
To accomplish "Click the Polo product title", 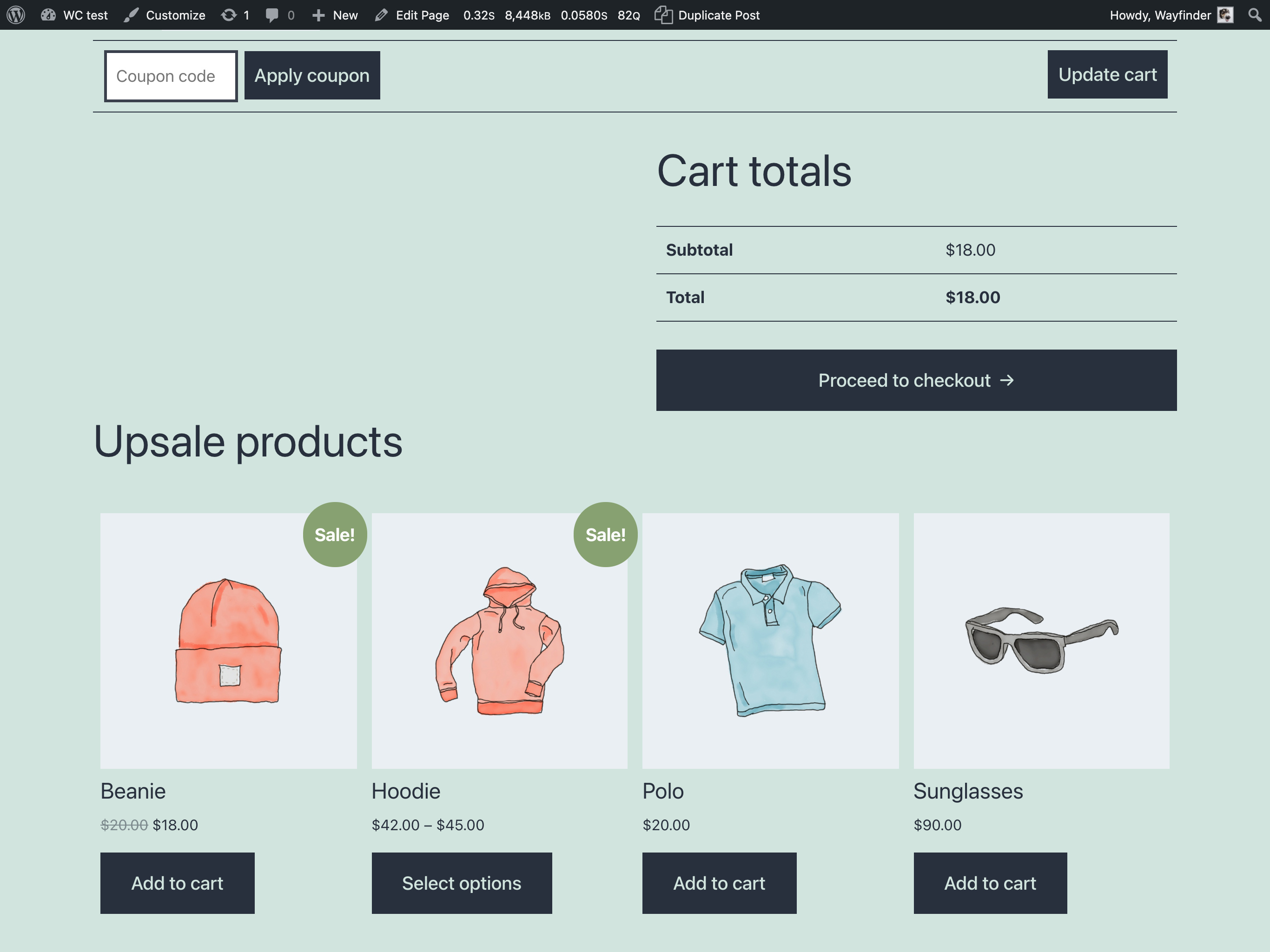I will tap(663, 791).
